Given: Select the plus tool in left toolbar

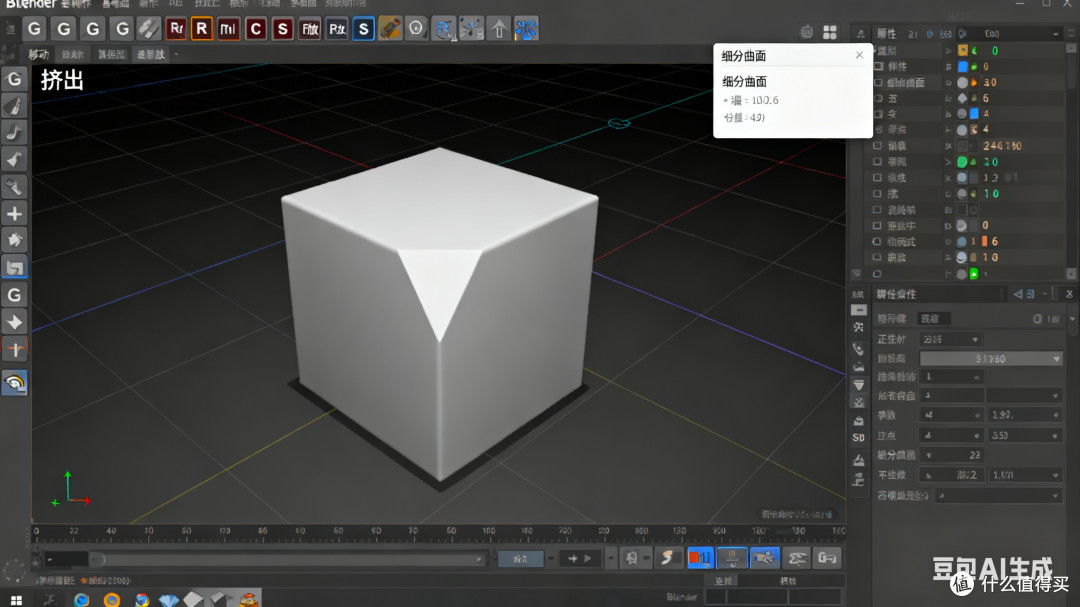Looking at the screenshot, I should (14, 214).
